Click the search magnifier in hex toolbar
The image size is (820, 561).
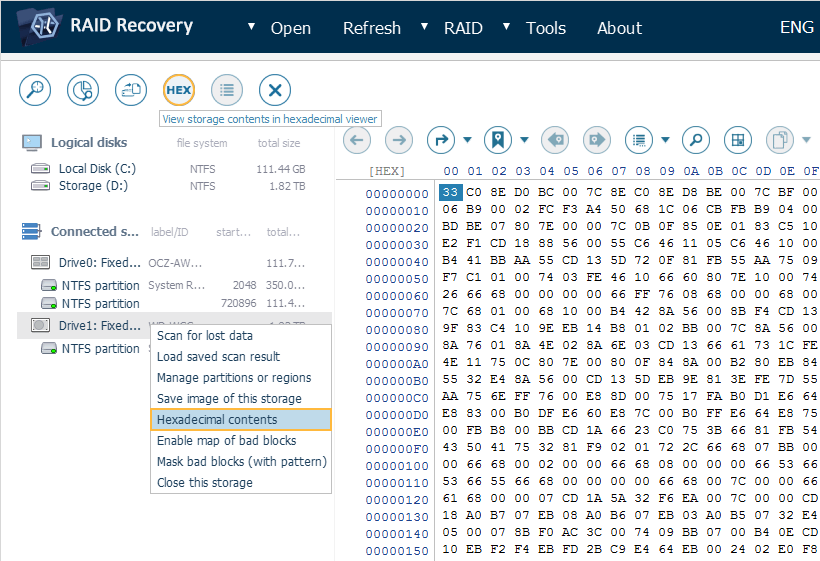pos(696,140)
